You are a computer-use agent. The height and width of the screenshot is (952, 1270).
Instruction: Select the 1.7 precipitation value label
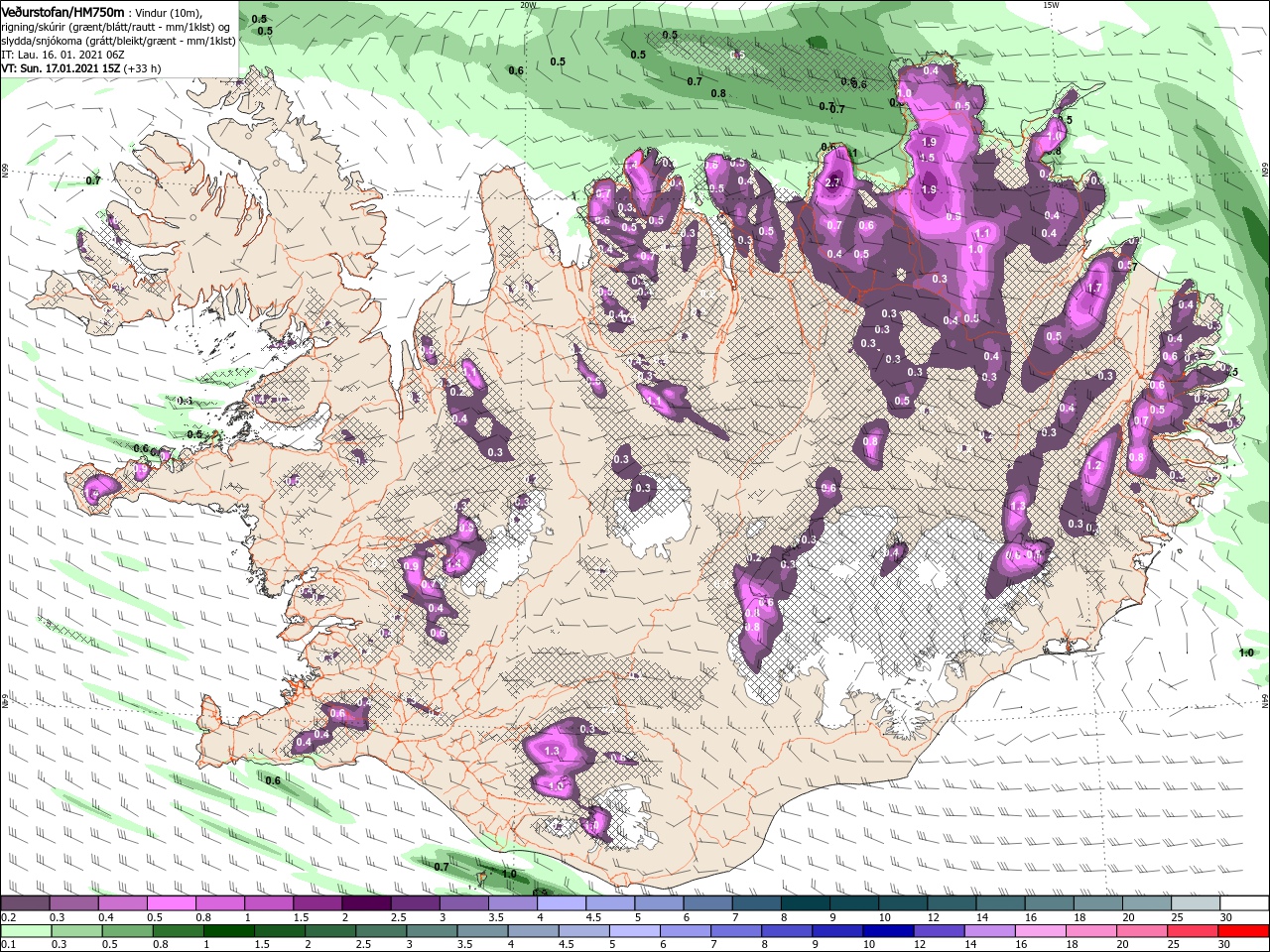(1094, 289)
